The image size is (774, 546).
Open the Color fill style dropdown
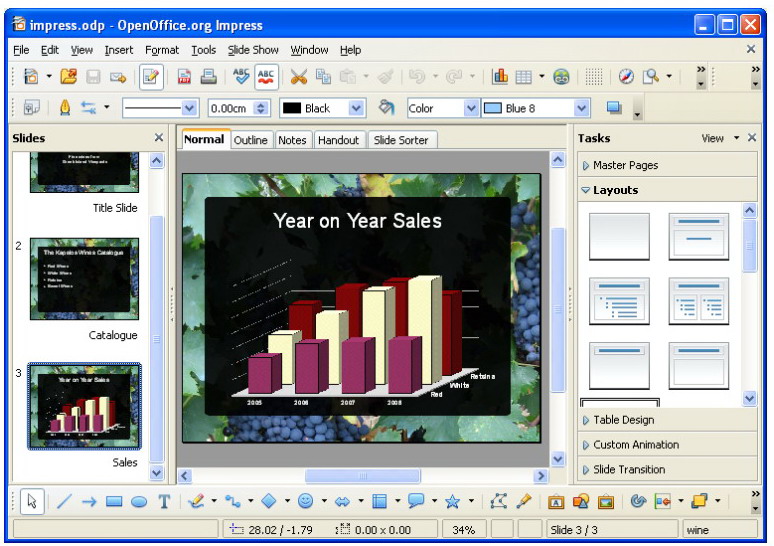471,108
